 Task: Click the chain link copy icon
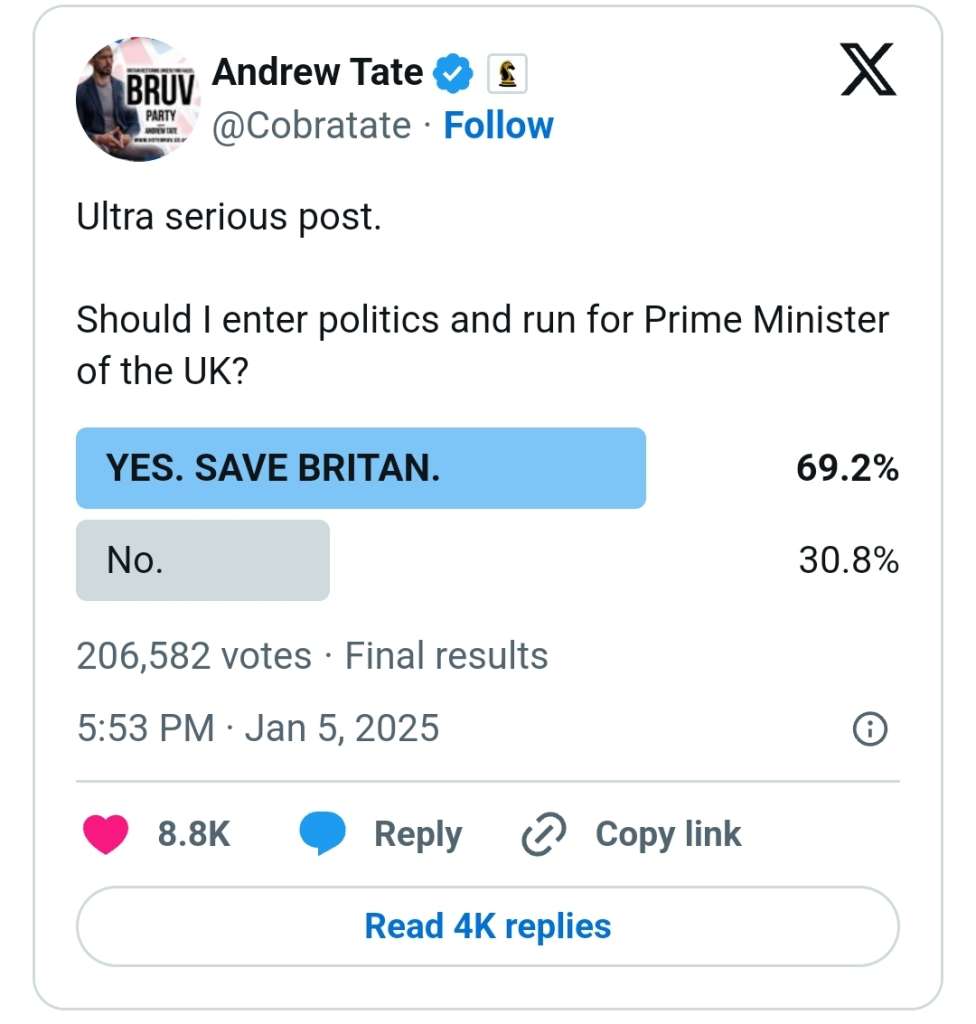545,834
